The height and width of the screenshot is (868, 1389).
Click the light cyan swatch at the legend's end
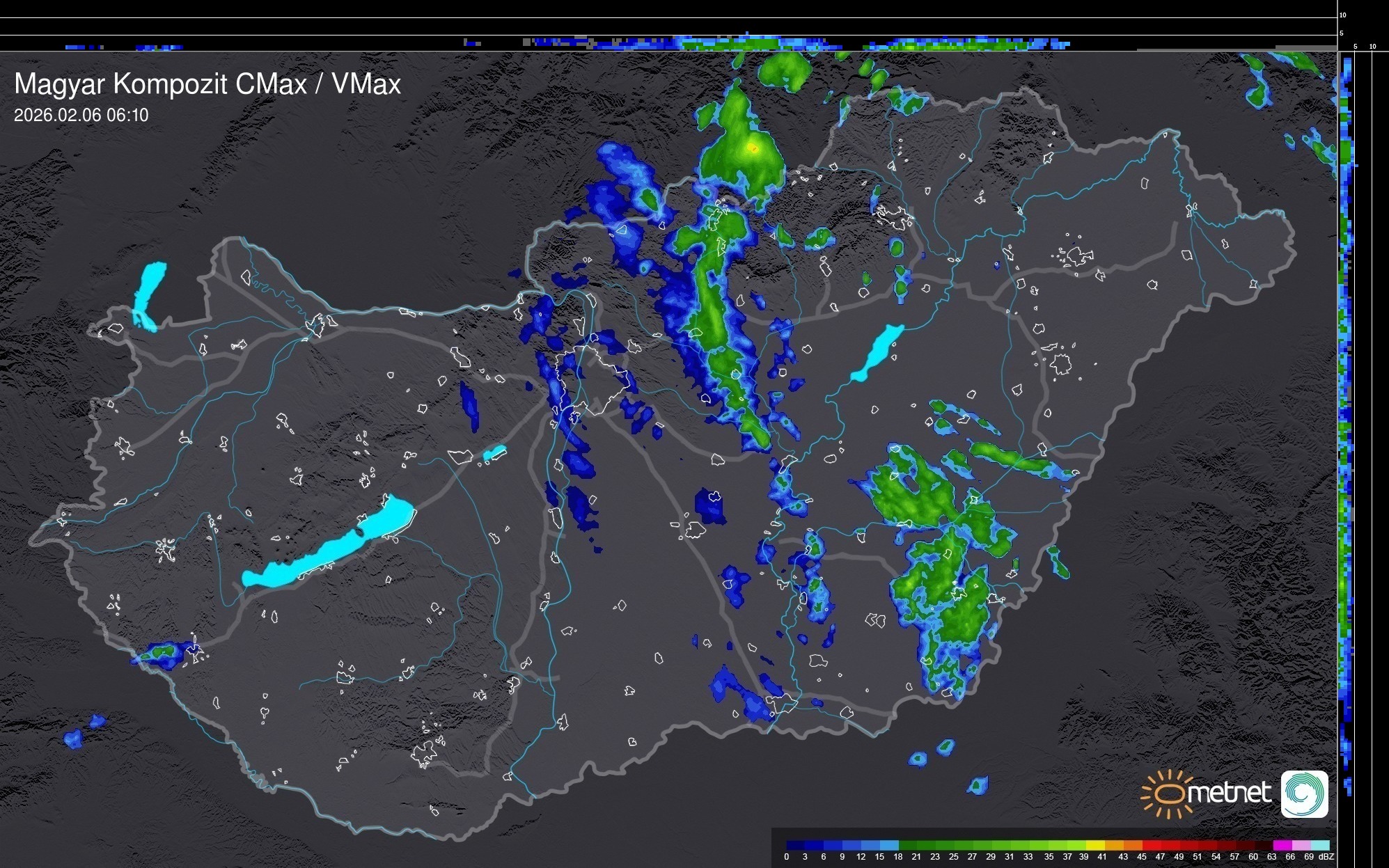[1320, 845]
